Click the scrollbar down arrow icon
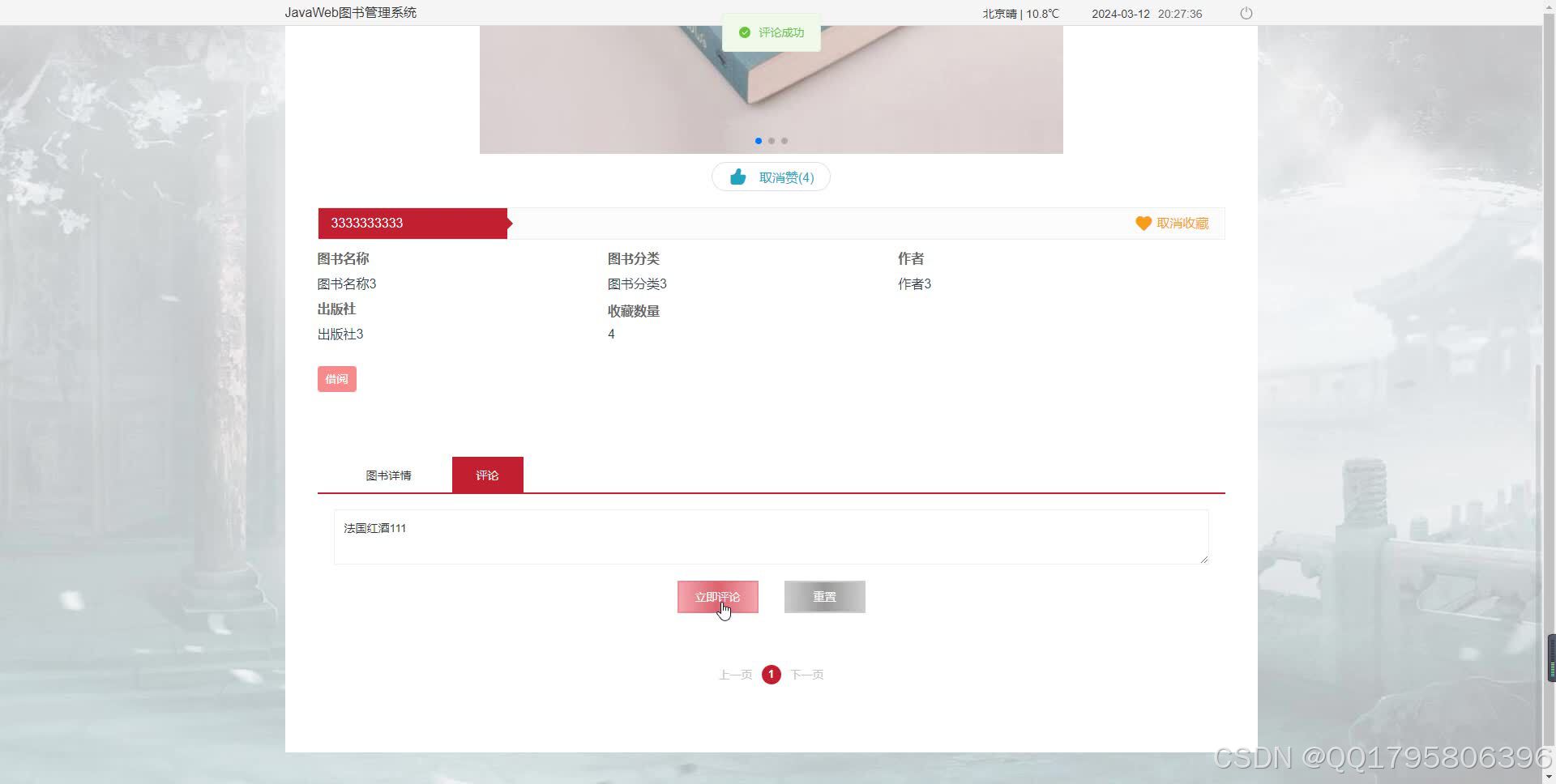This screenshot has height=784, width=1556. point(1548,775)
